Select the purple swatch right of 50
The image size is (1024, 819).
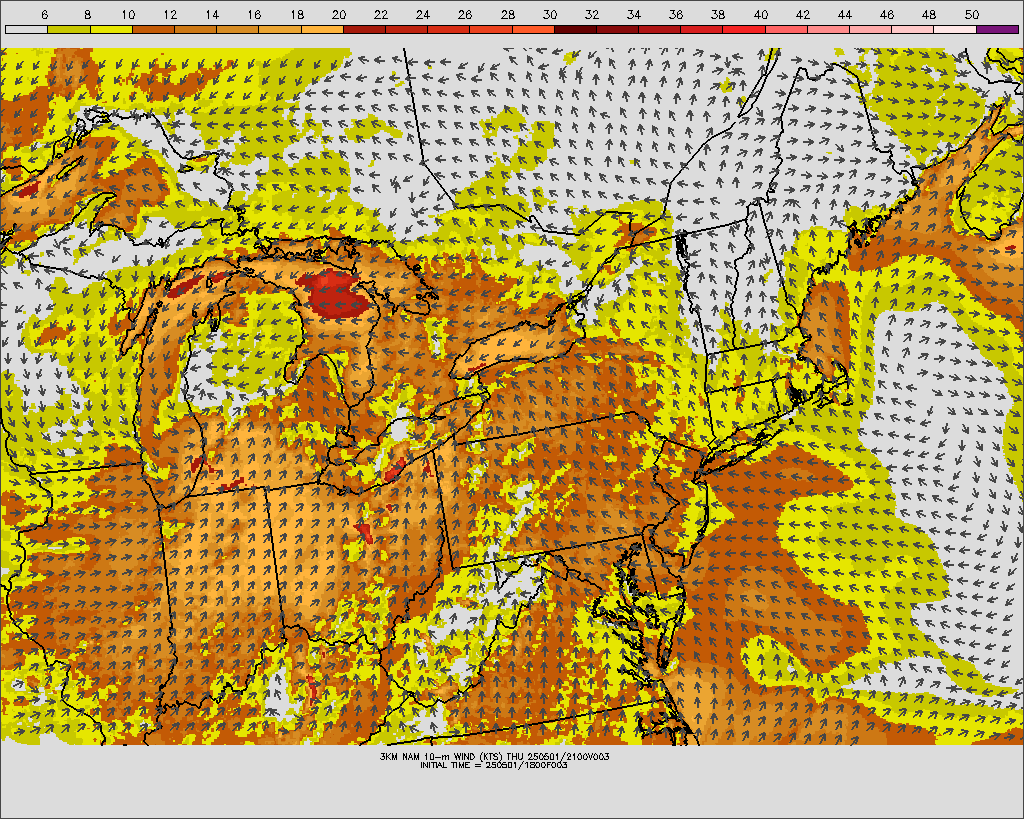pyautogui.click(x=997, y=29)
